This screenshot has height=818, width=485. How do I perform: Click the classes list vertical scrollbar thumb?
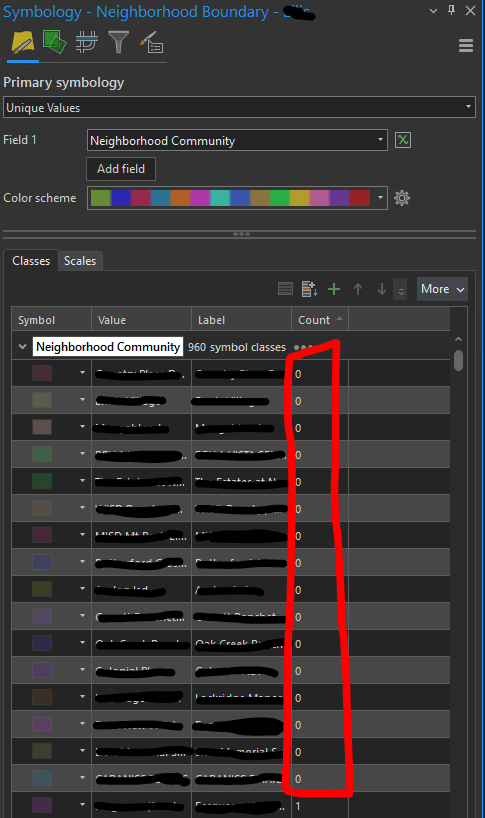click(x=458, y=360)
